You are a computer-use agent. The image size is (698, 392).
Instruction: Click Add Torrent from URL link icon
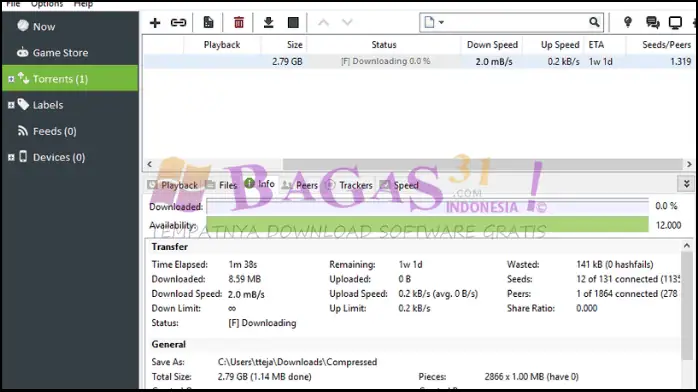coord(179,23)
